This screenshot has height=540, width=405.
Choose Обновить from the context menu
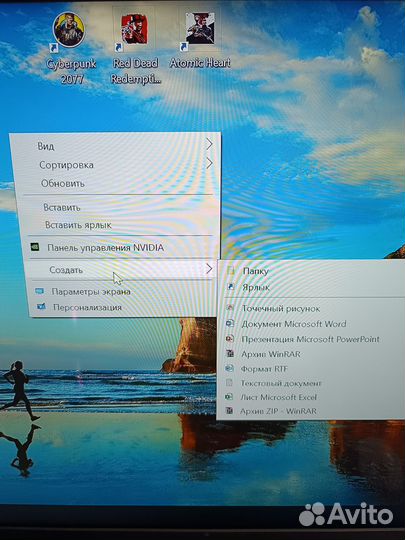coord(63,183)
